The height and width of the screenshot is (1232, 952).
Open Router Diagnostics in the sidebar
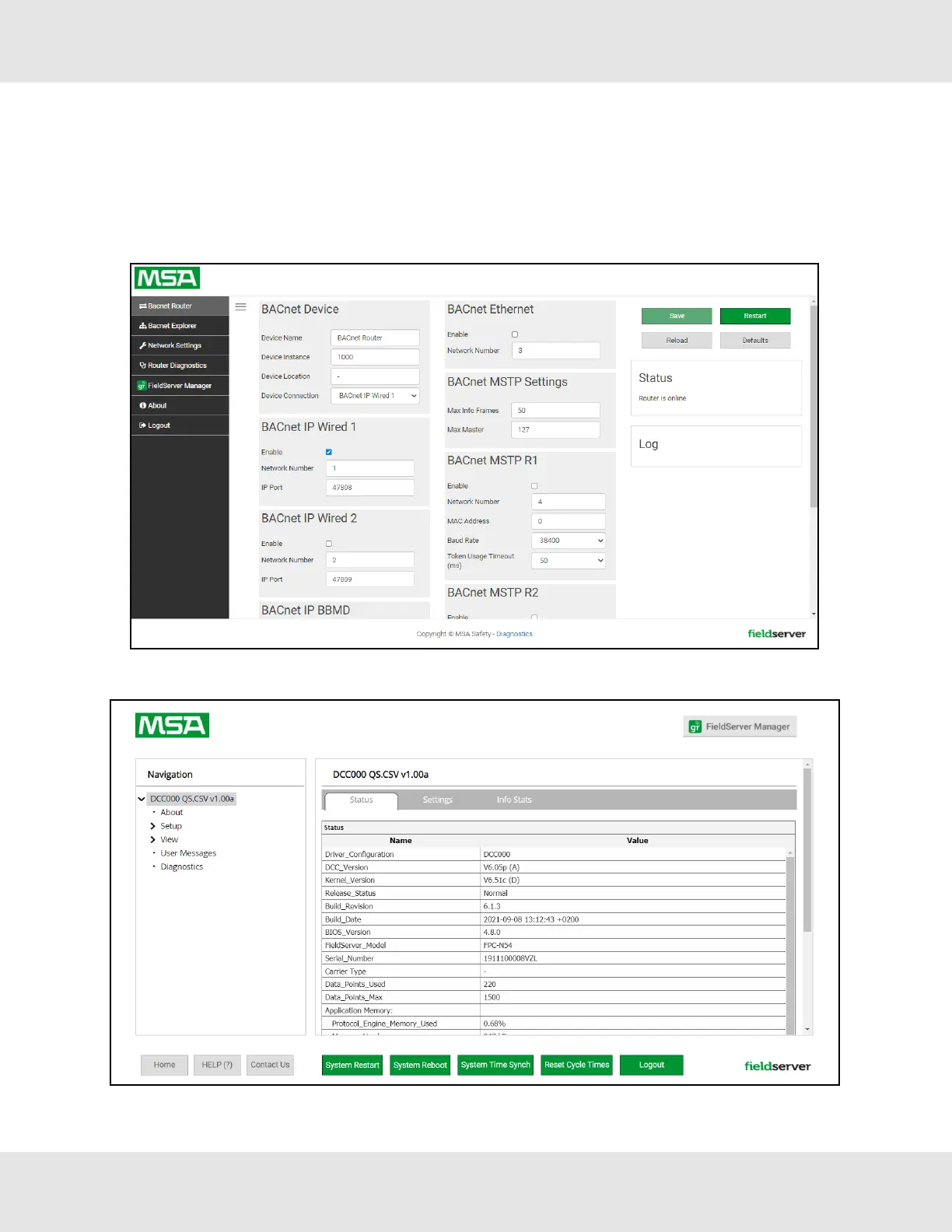tap(180, 366)
